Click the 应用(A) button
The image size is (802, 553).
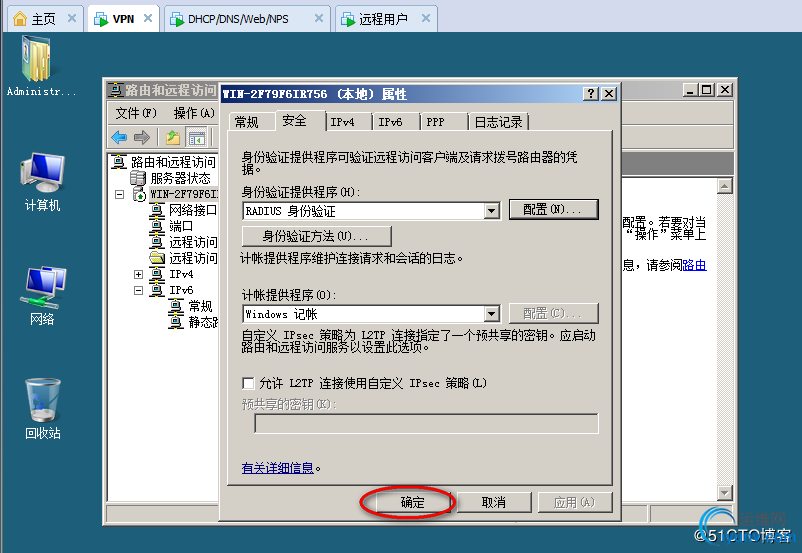[574, 502]
